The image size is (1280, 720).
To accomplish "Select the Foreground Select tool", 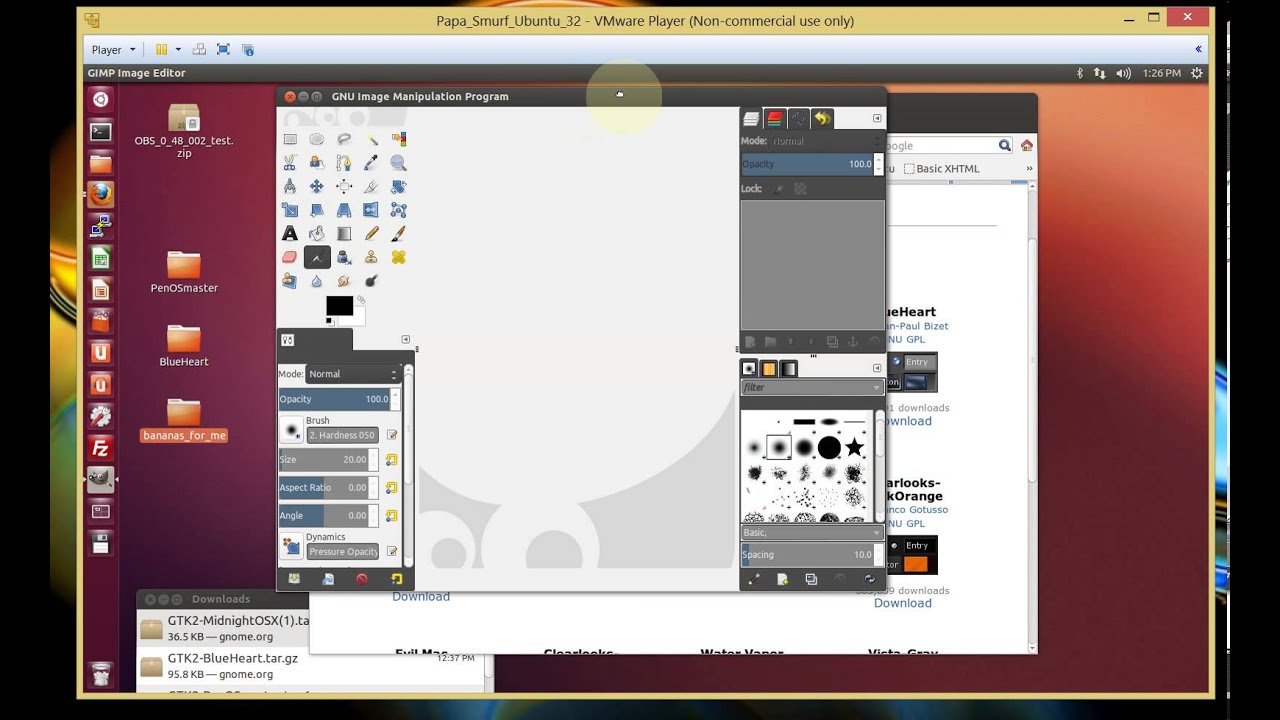I will point(317,163).
